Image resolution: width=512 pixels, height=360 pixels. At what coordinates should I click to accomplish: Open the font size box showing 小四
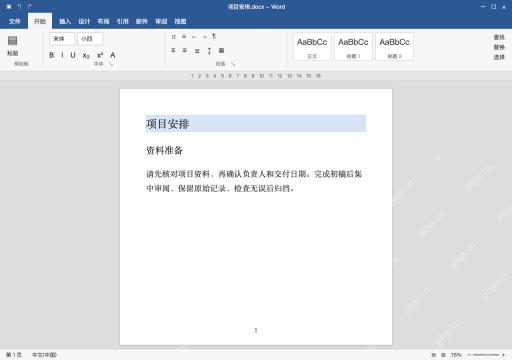point(90,39)
